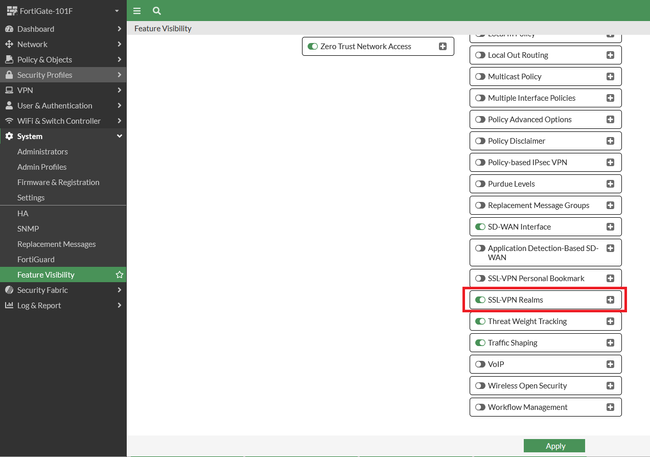Expand the Security Profiles menu chevron
Screen dimensions: 650x457
coord(119,75)
